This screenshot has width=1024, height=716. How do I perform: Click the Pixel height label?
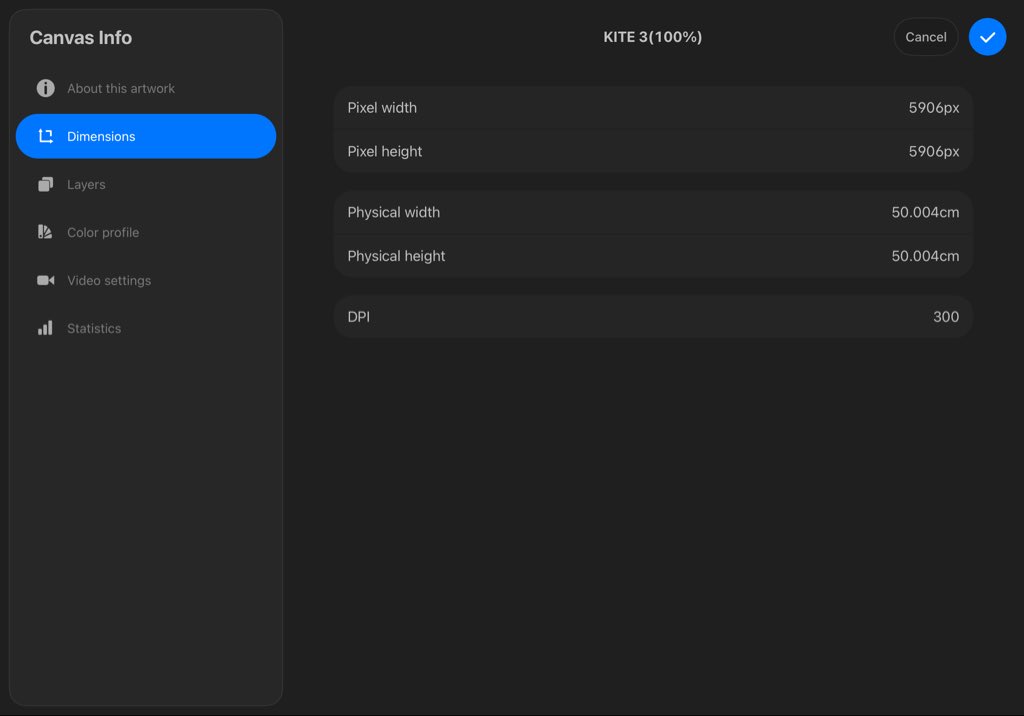[385, 152]
